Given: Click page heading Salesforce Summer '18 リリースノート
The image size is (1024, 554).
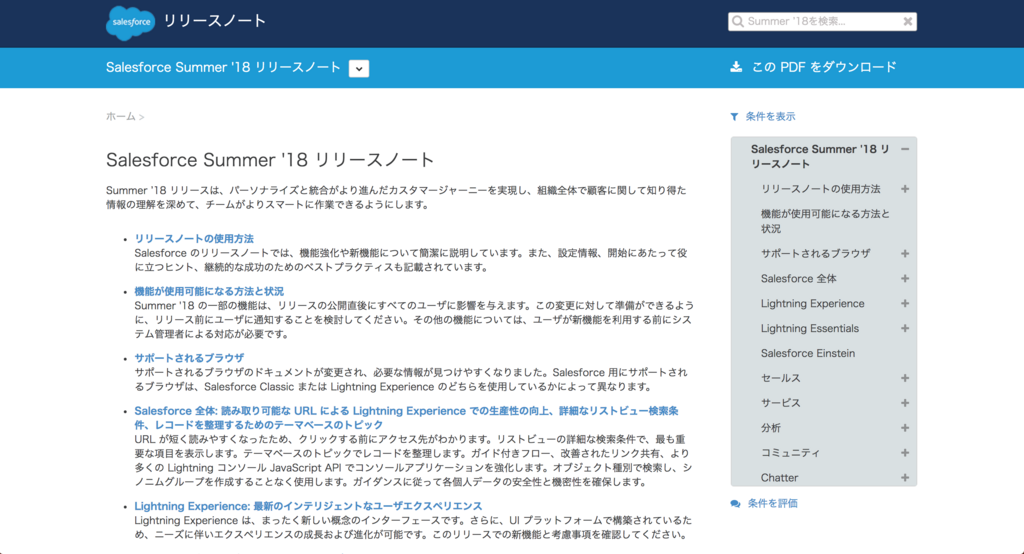Looking at the screenshot, I should click(270, 160).
